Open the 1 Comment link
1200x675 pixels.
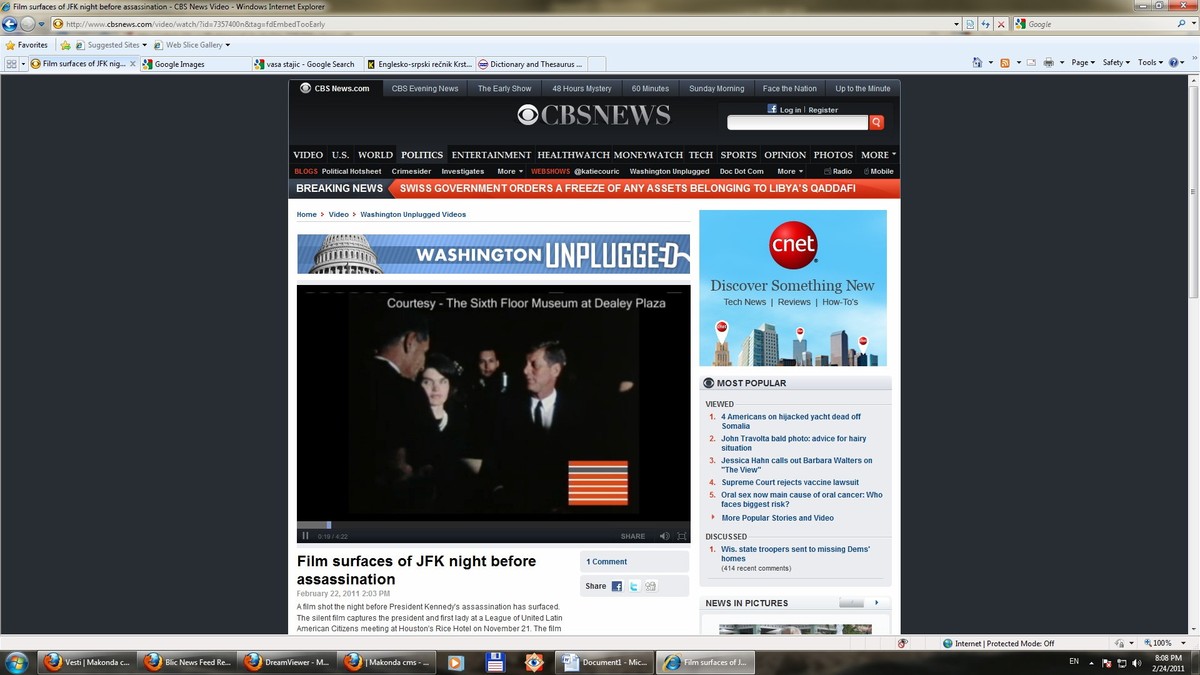(x=607, y=562)
